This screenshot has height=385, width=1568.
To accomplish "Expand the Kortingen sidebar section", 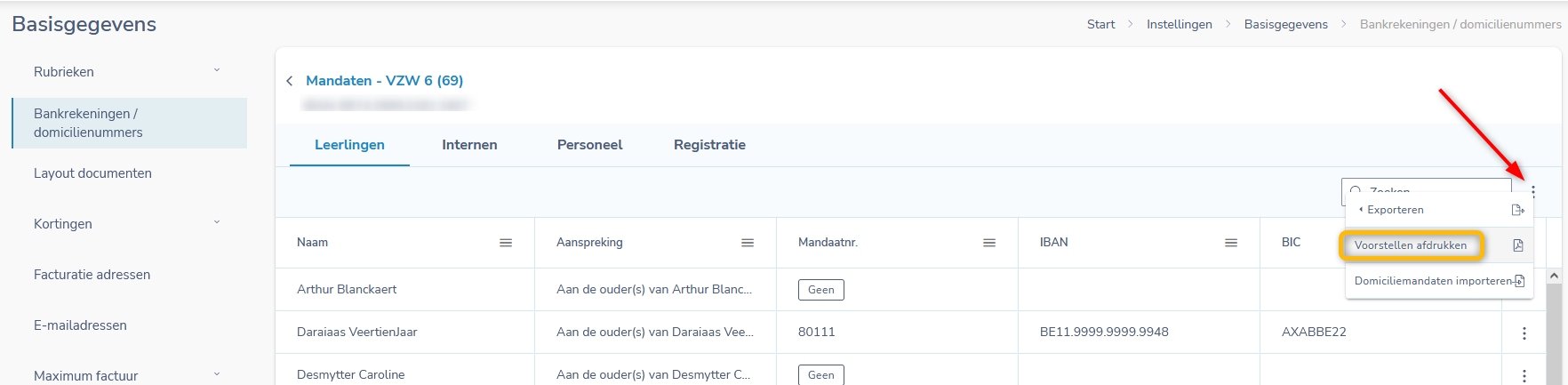I will coord(216,222).
